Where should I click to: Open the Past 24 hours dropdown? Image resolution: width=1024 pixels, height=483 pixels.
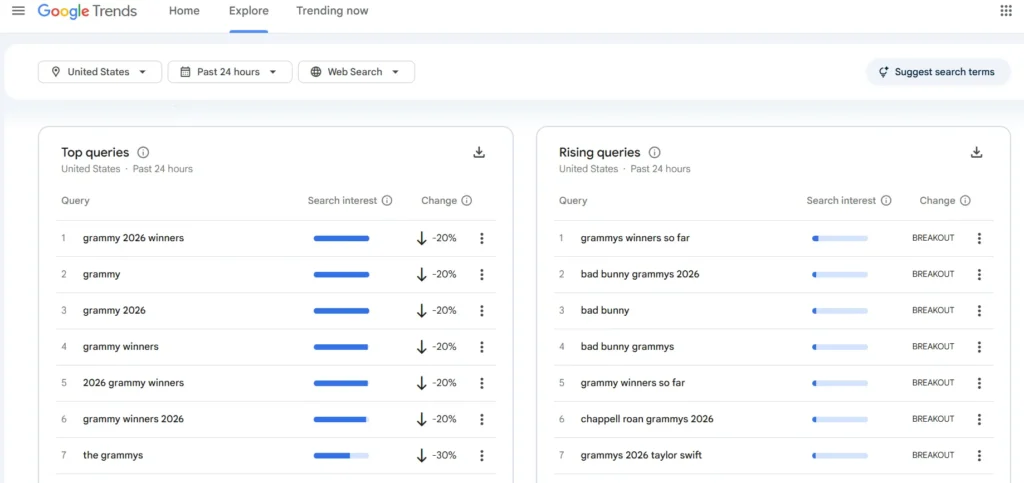click(230, 72)
